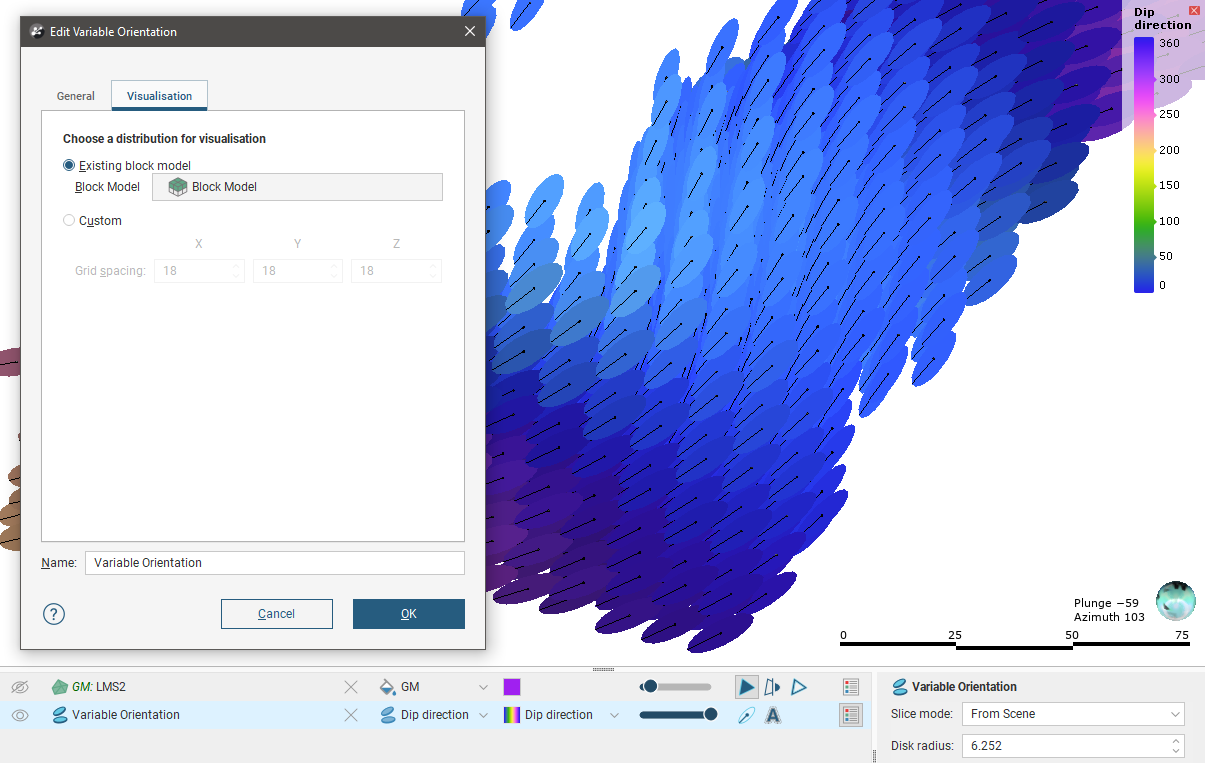
Task: Expand the GM display dropdown for LMS2
Action: [483, 687]
